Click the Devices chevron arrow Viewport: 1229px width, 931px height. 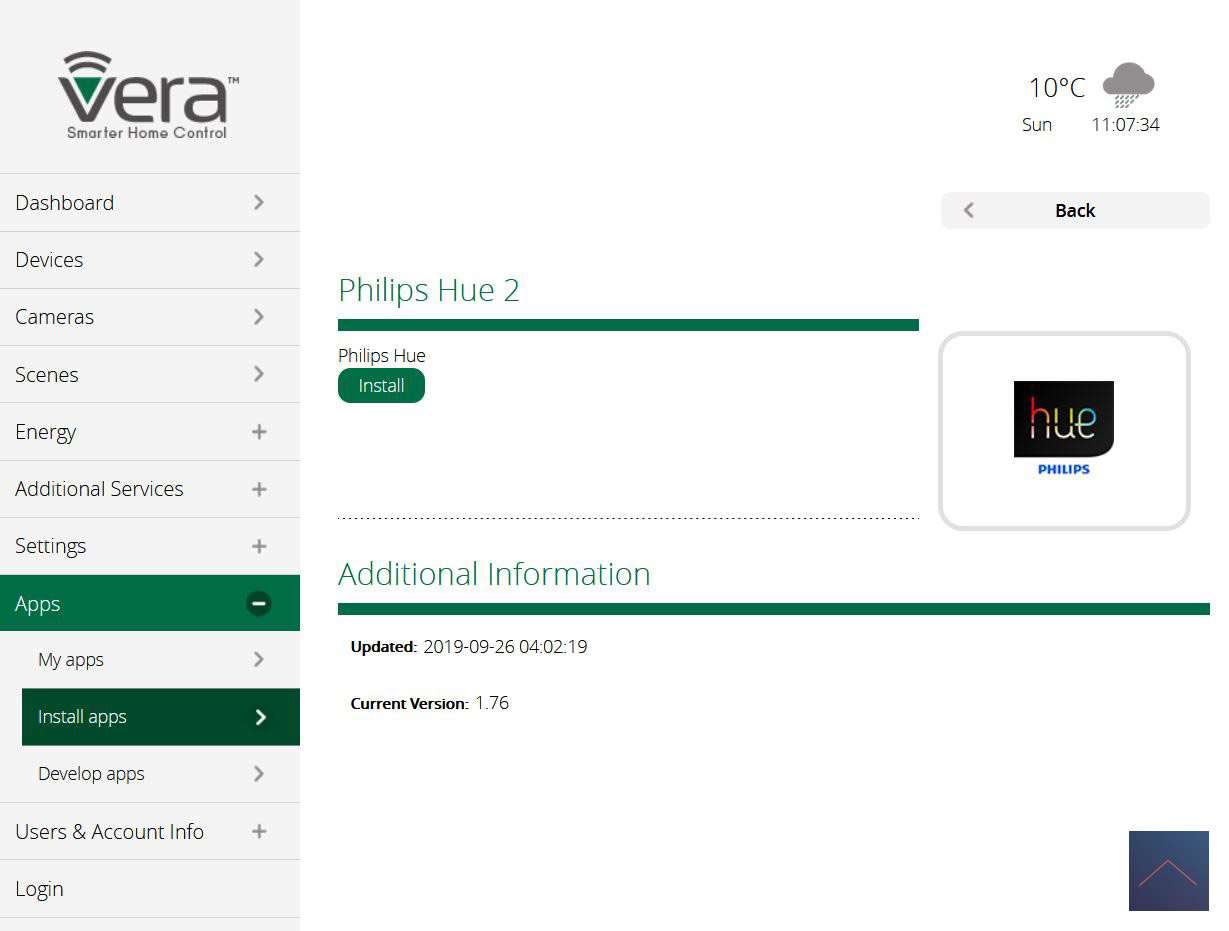[259, 259]
